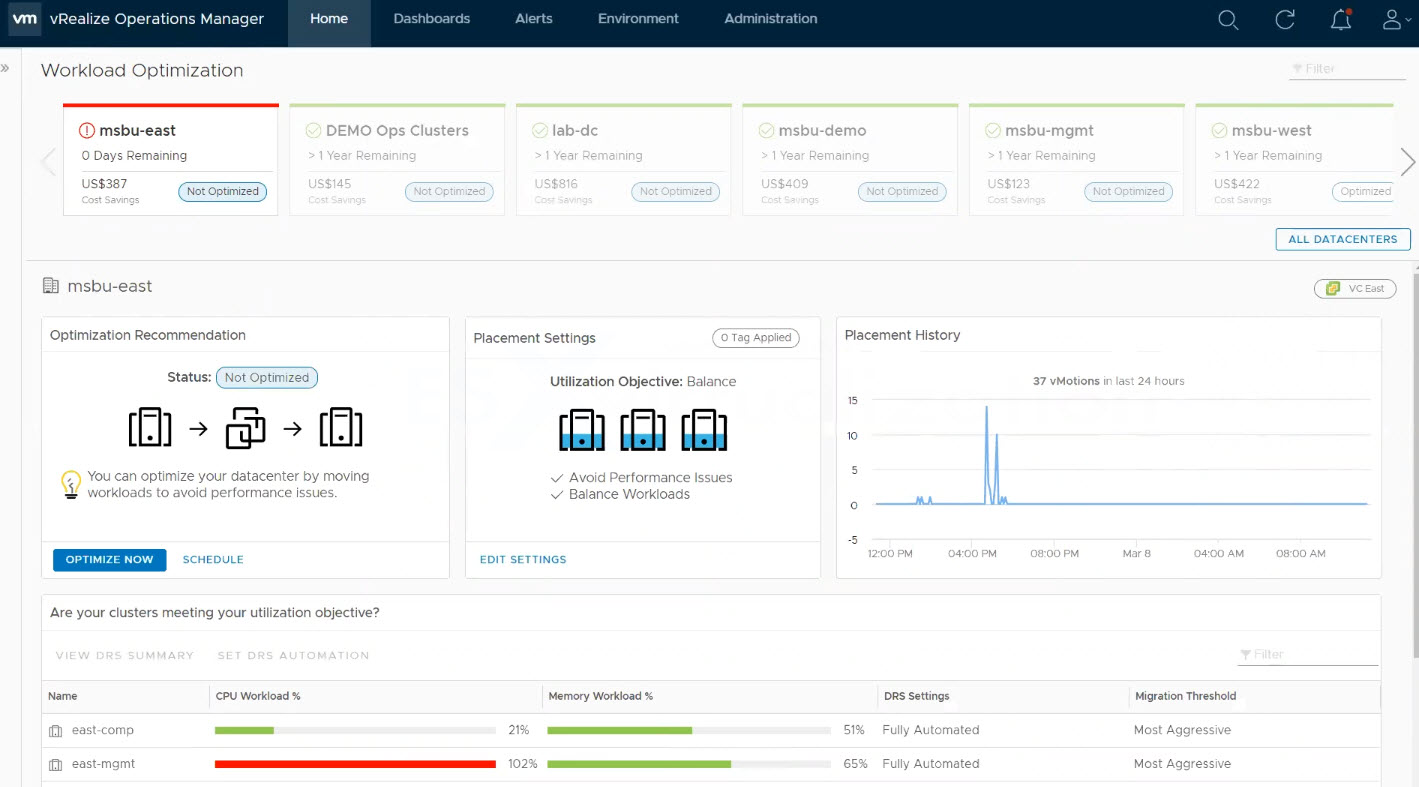Click the lightbulb recommendation icon

[70, 485]
